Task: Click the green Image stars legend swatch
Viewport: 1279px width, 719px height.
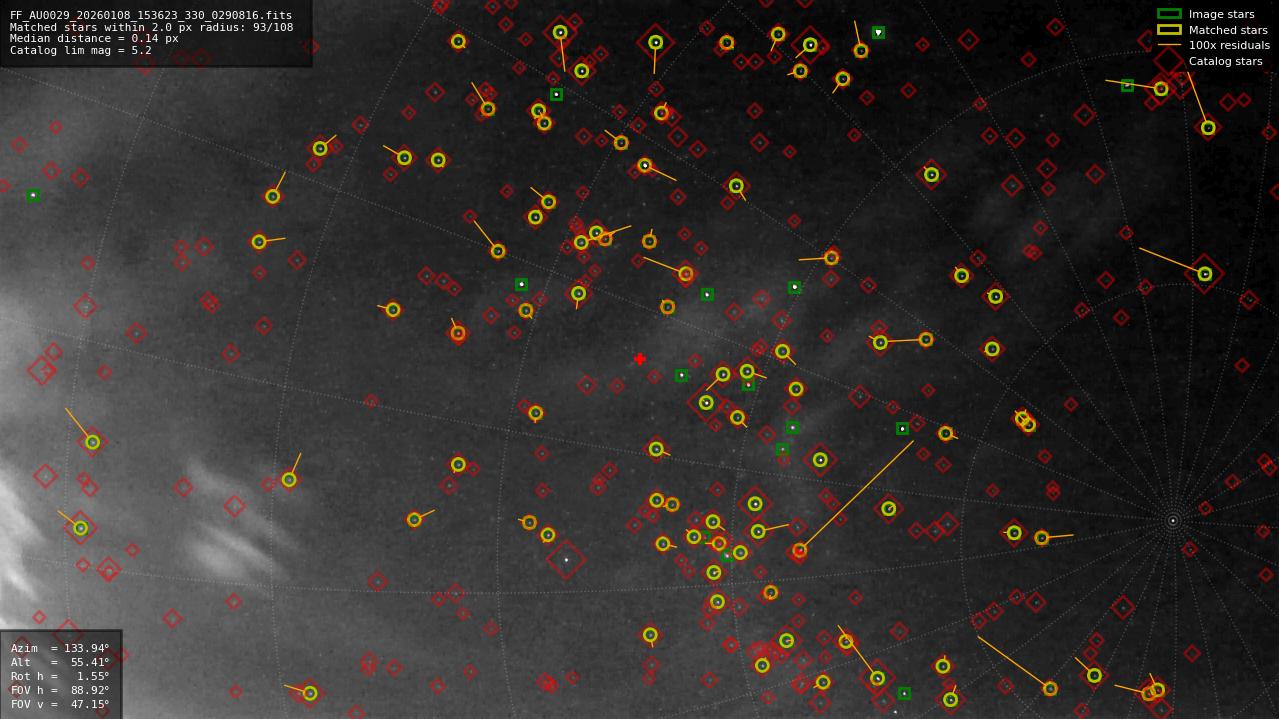Action: coord(1169,14)
